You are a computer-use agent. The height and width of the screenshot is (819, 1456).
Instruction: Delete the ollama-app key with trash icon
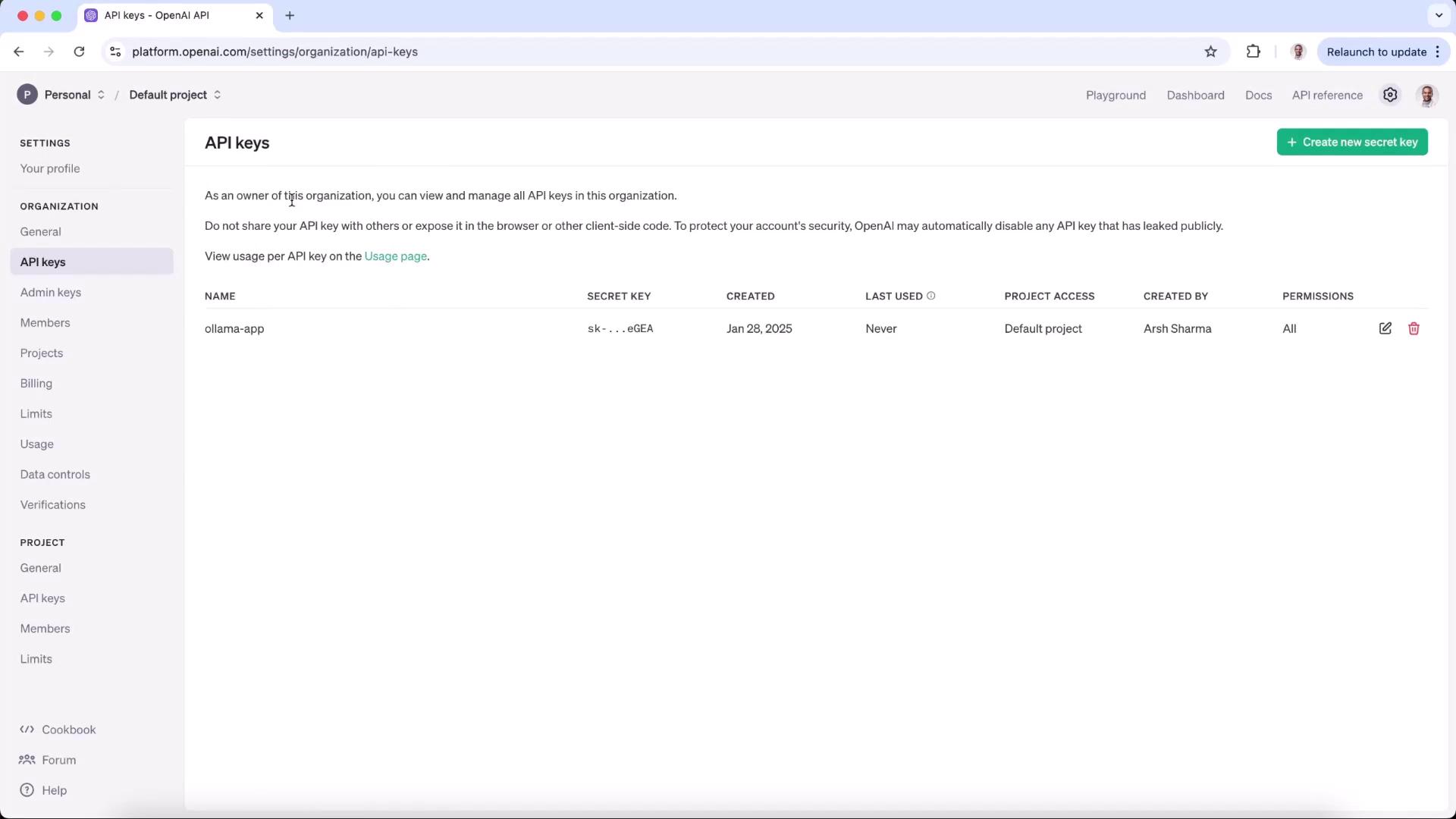click(x=1414, y=328)
